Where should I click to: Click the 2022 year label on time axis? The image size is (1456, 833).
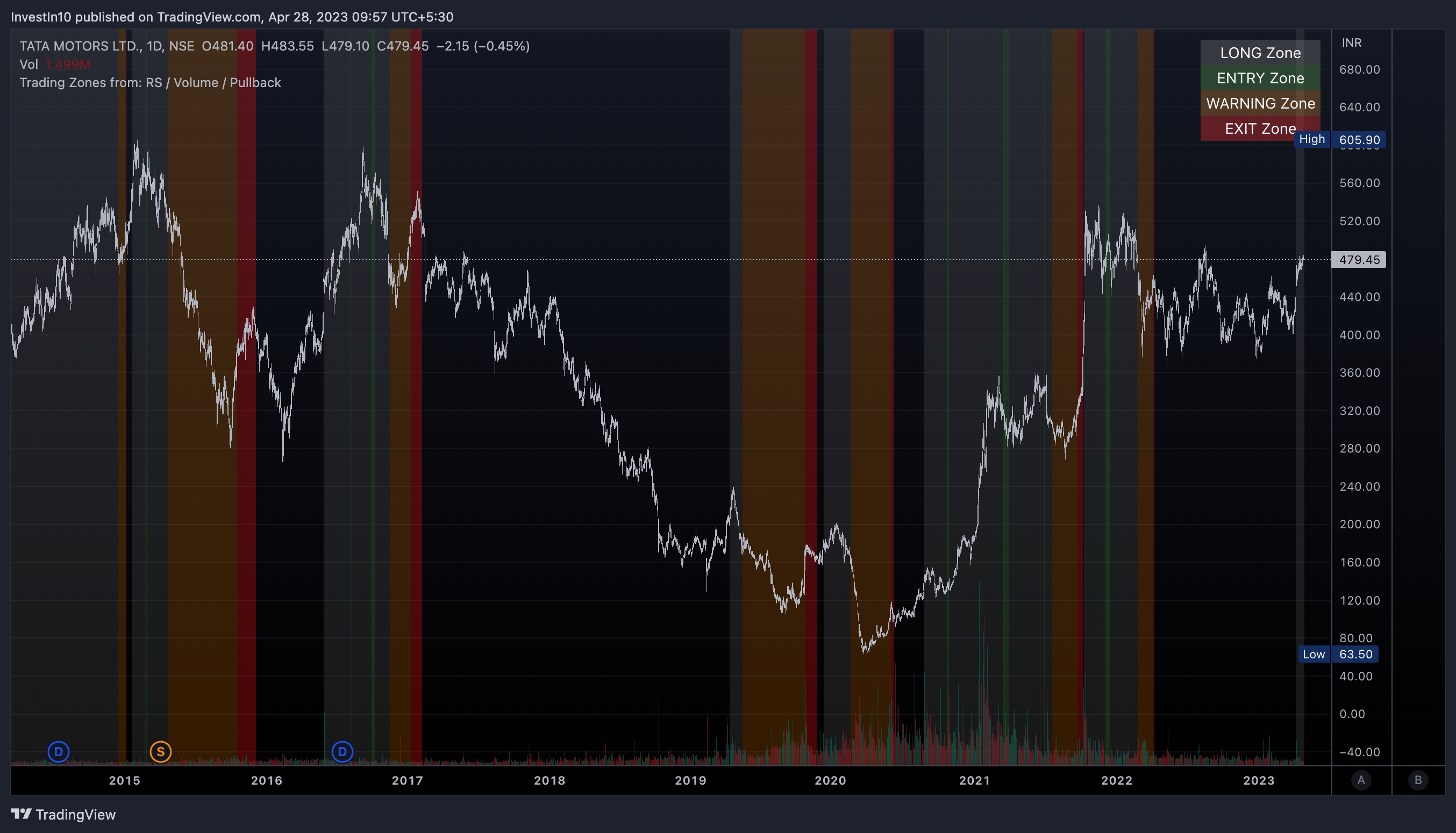click(x=1117, y=780)
